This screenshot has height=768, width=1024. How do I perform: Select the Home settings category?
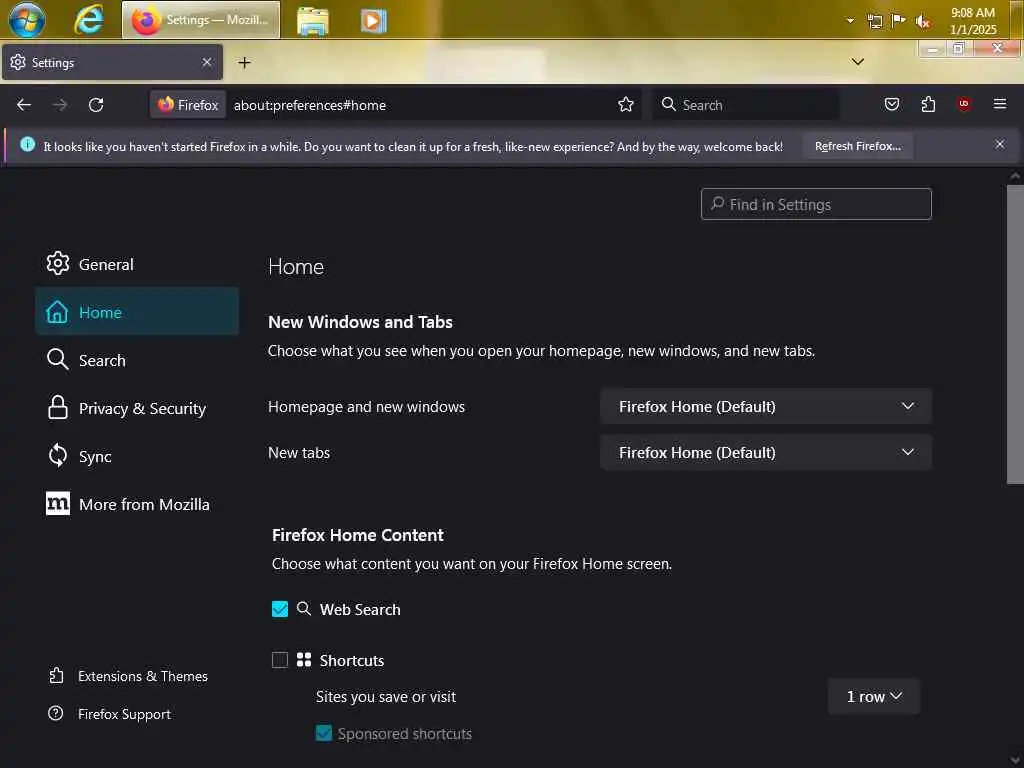tap(137, 312)
